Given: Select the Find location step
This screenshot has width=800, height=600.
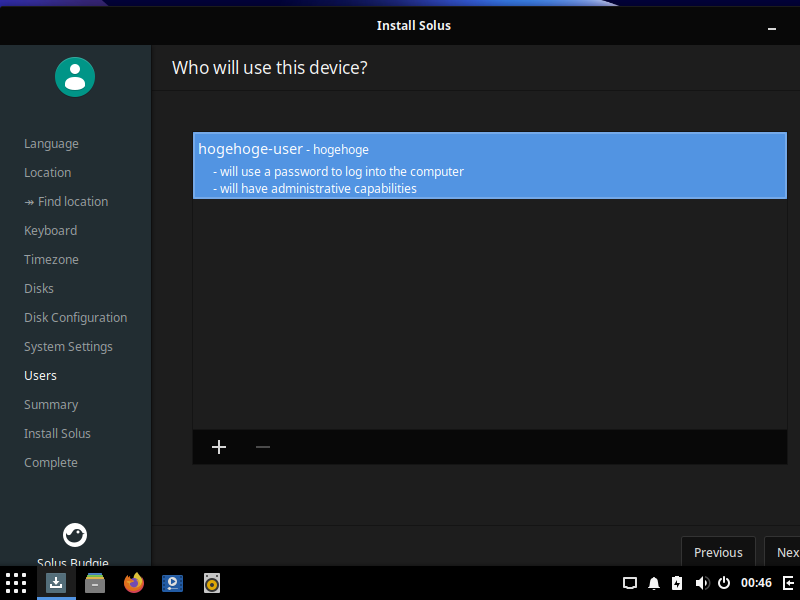Looking at the screenshot, I should 66,202.
